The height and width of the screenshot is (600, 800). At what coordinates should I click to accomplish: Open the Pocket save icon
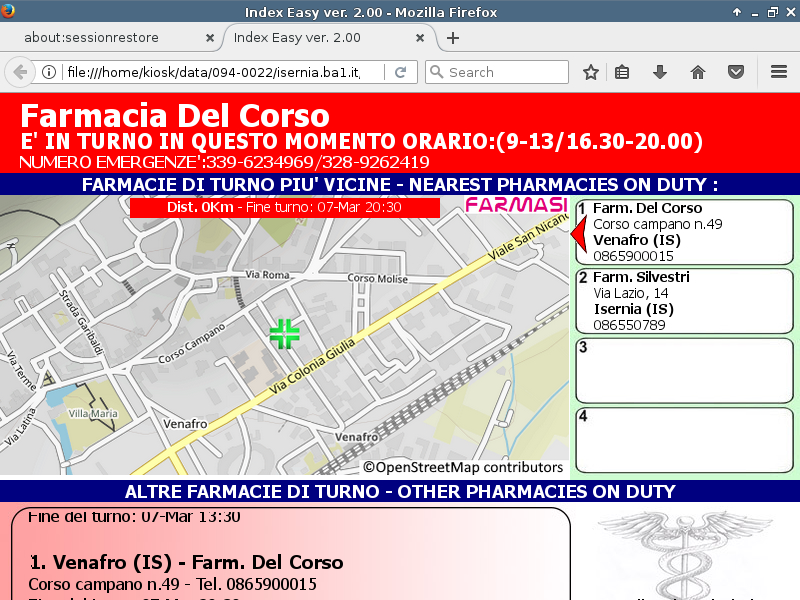pos(735,72)
